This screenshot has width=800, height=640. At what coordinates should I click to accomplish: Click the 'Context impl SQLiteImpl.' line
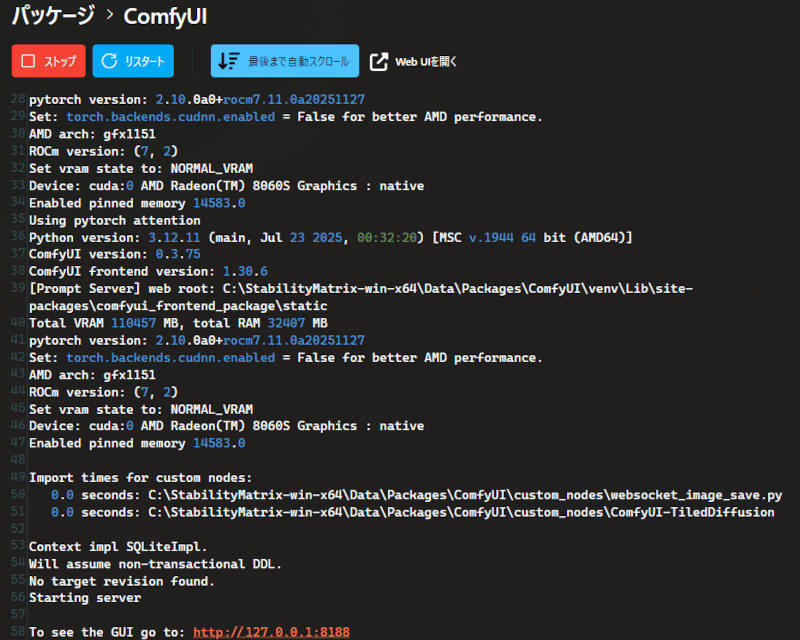point(118,547)
